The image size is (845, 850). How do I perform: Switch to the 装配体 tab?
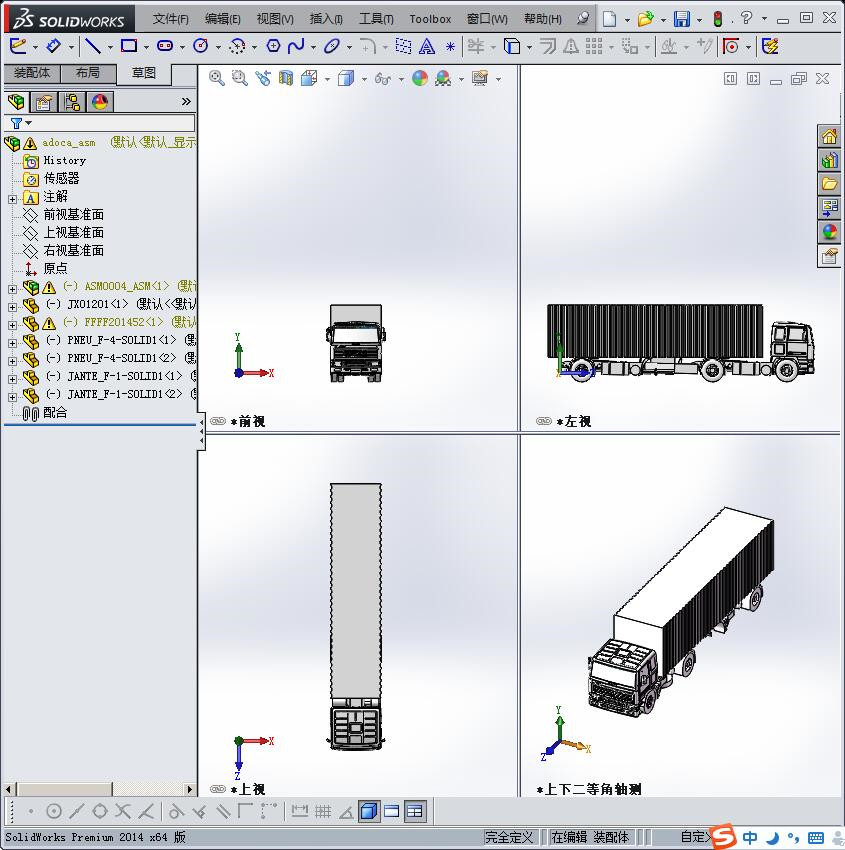click(32, 73)
